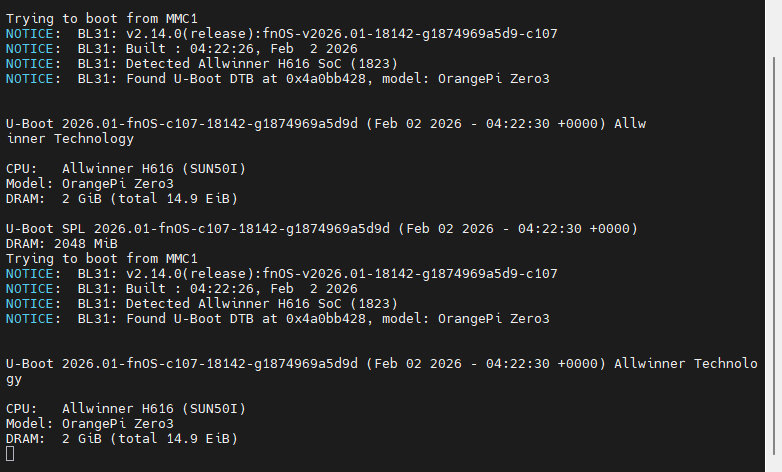Click the wrapped "gy" fragment near the bottom
782x472 pixels.
[x=14, y=379]
